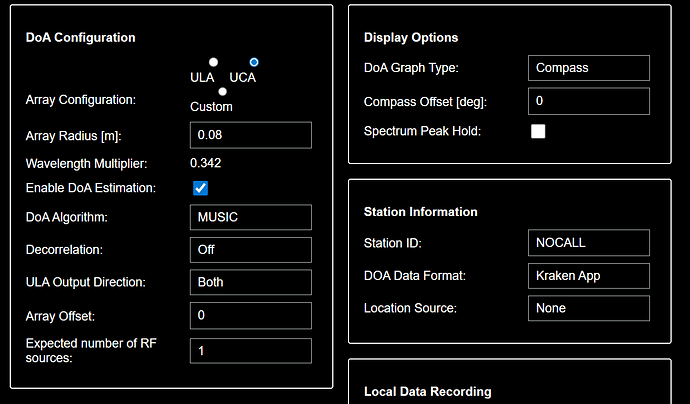
Task: Expand the Location Source dropdown
Action: (x=588, y=308)
